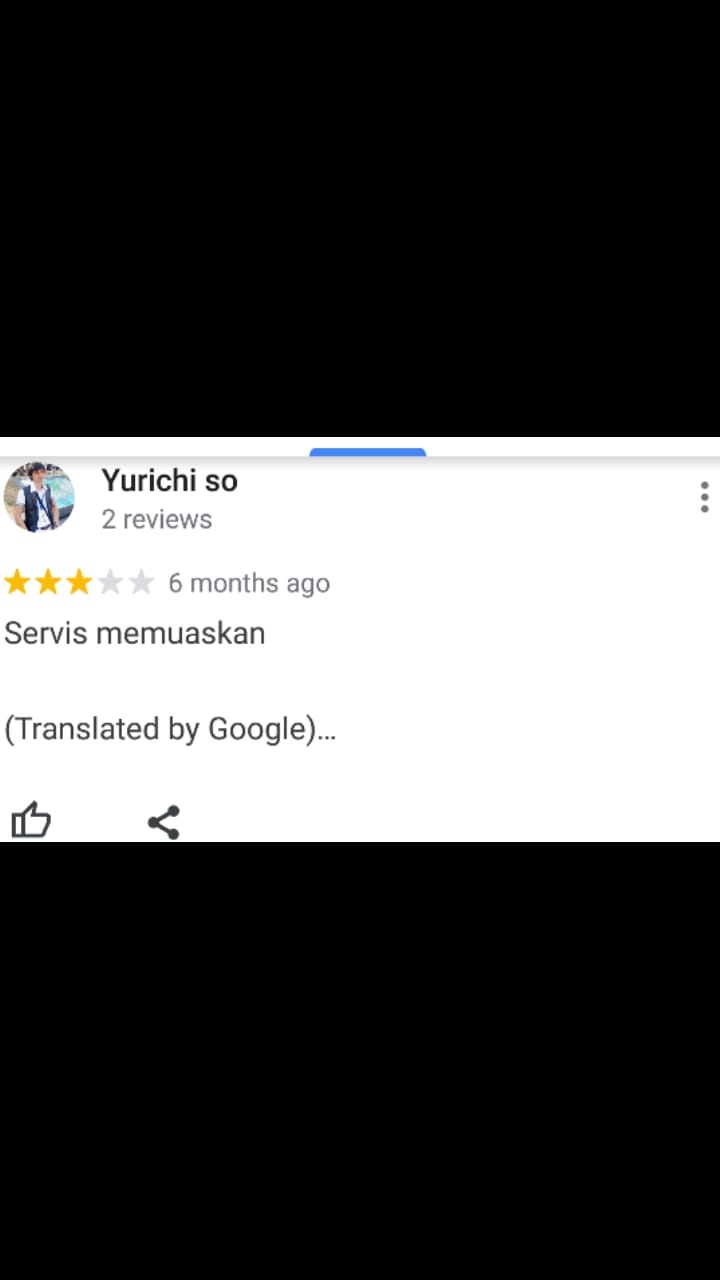The height and width of the screenshot is (1280, 720).
Task: Tap the fourth grey rating star
Action: [110, 582]
